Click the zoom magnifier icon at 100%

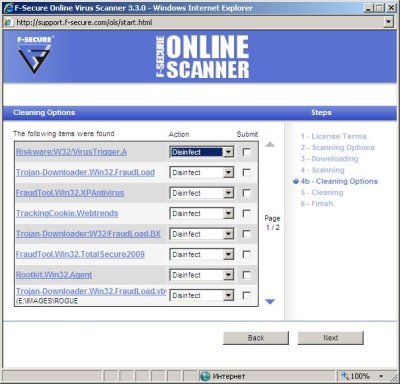pos(345,376)
